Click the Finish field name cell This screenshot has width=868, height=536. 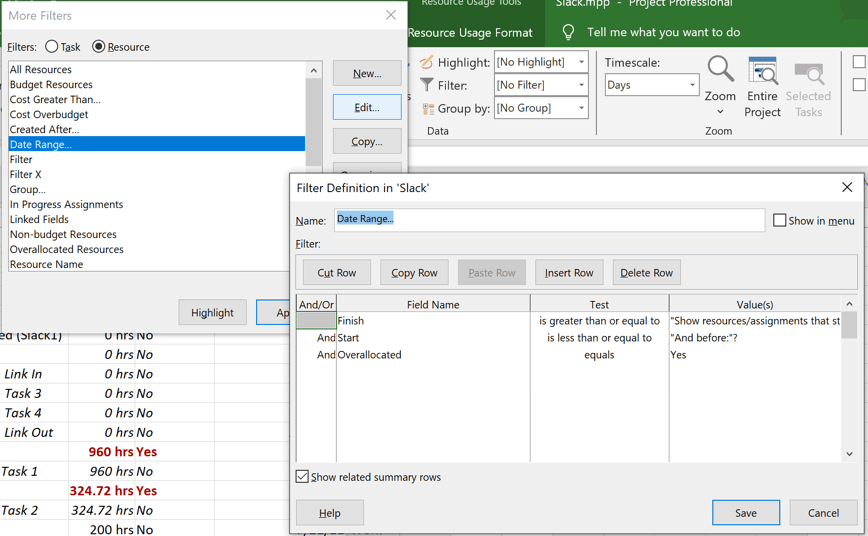pyautogui.click(x=433, y=321)
